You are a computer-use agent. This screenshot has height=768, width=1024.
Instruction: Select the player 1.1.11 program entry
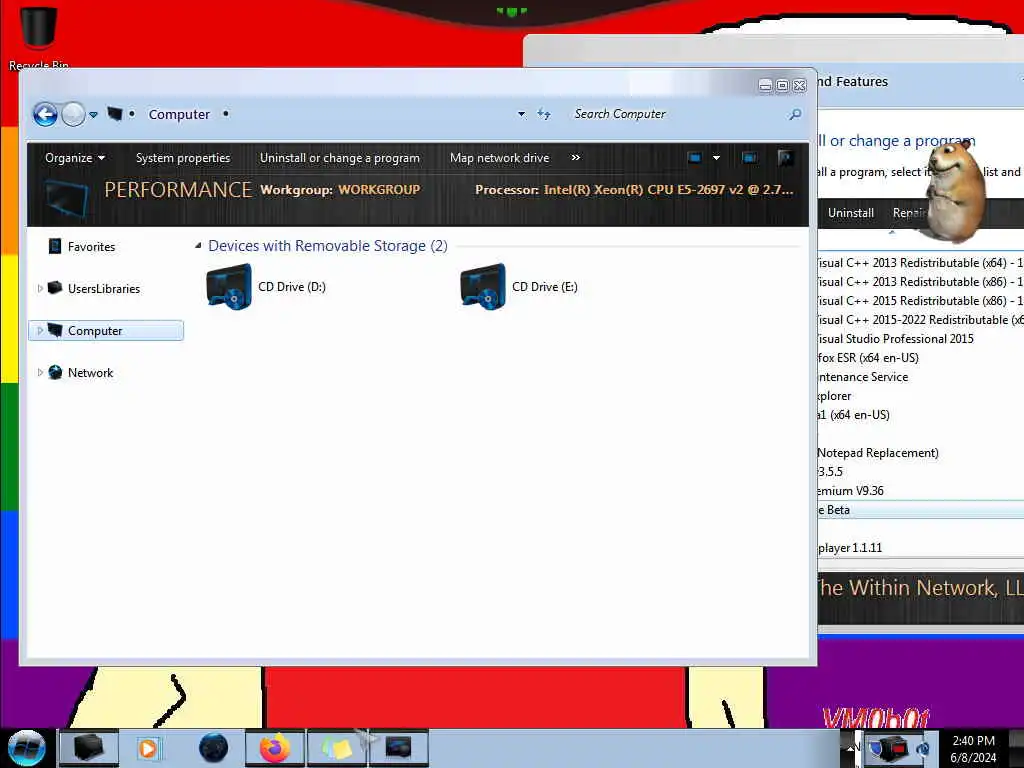click(x=921, y=547)
